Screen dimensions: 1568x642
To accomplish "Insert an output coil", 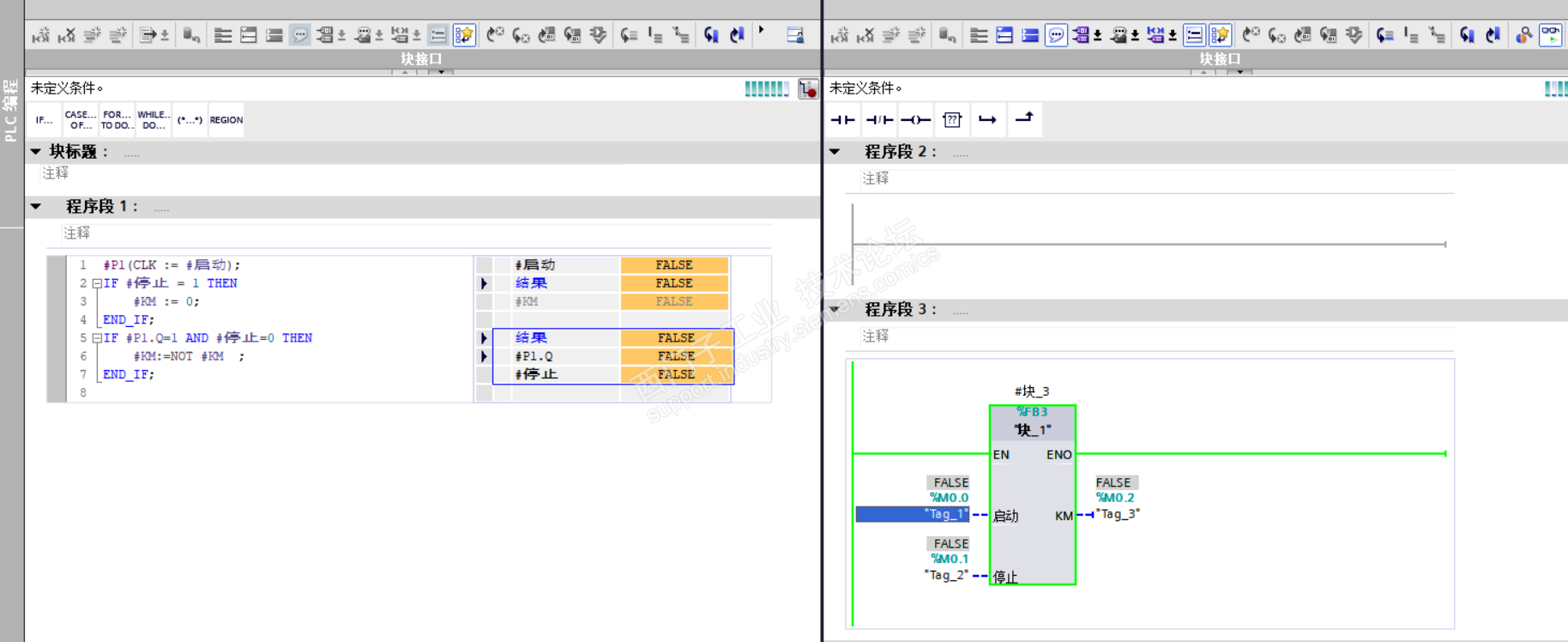I will [915, 120].
